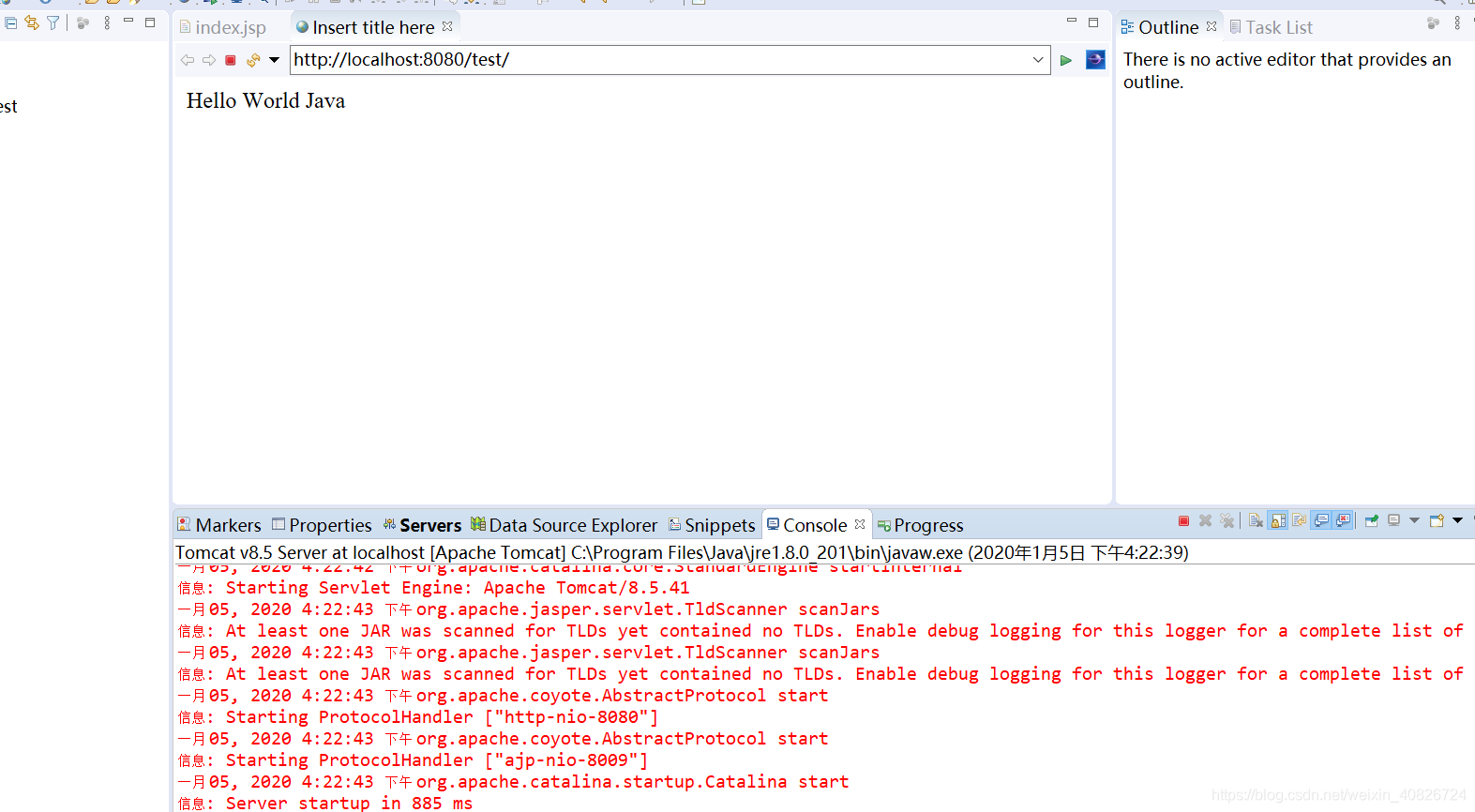
Task: Expand URL history dropdown
Action: tap(1038, 60)
